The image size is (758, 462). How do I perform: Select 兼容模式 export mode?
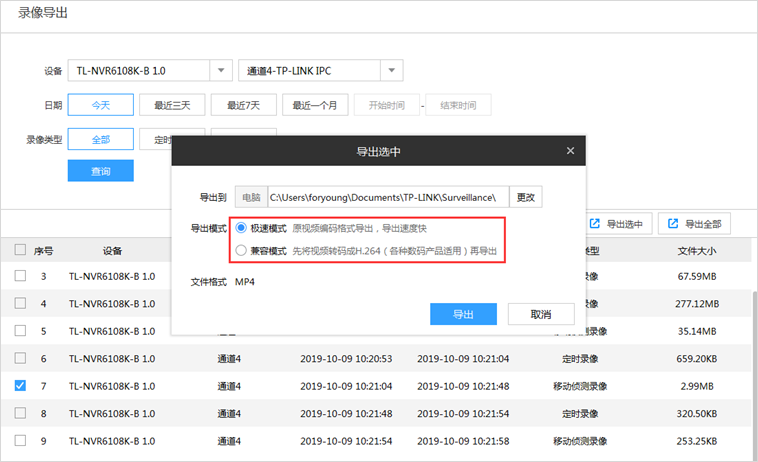pyautogui.click(x=241, y=250)
